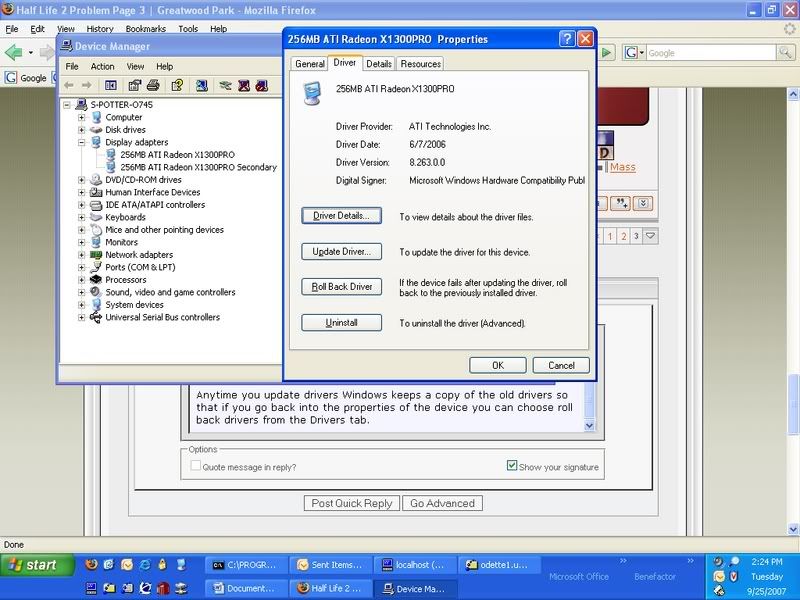The width and height of the screenshot is (800, 600).
Task: Click the S-POTTER-0745 computer node icon
Action: pos(82,105)
